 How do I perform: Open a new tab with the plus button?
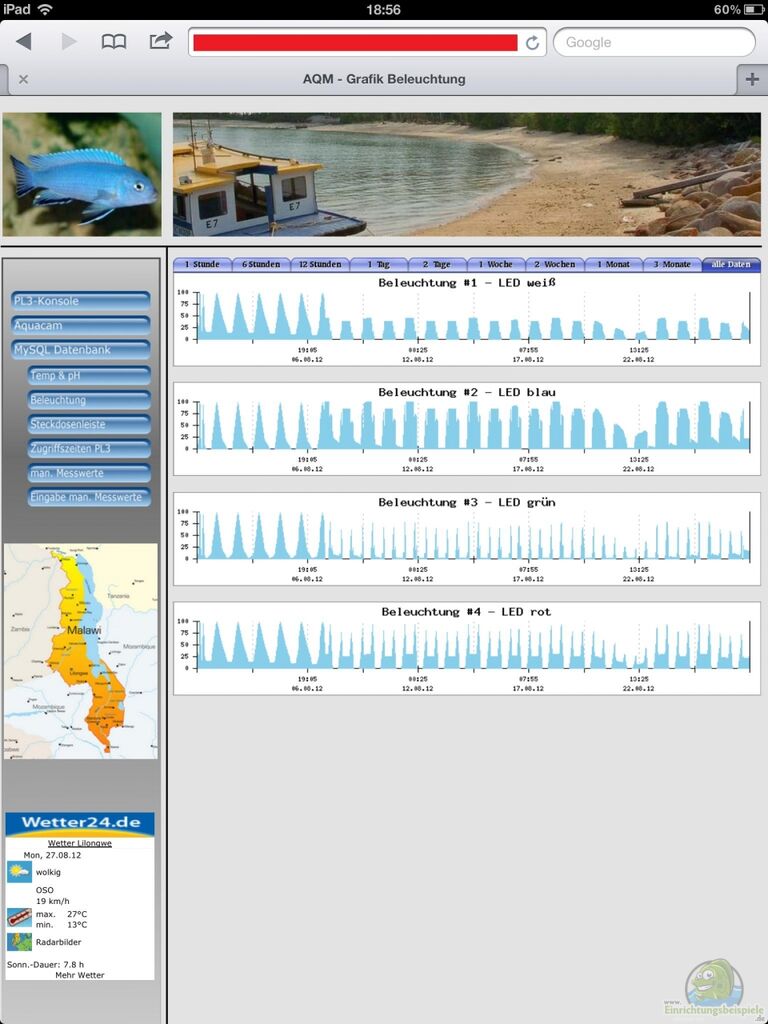(751, 79)
